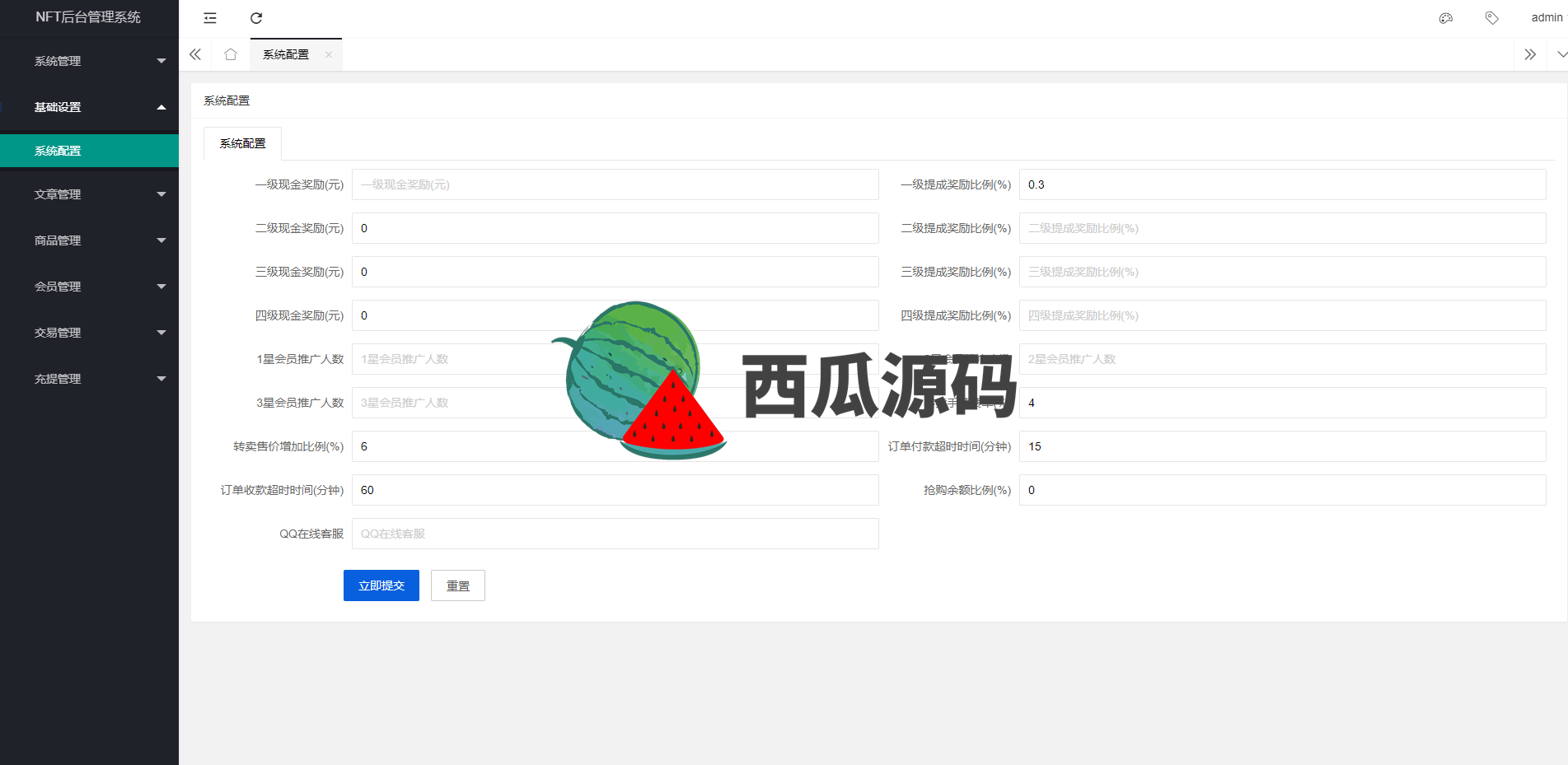
Task: Expand the 文章管理 sidebar menu
Action: (x=89, y=194)
